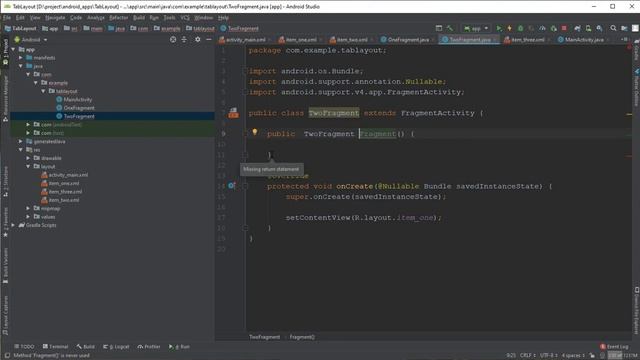
Task: Click the lock read-only icon in status bar
Action: tap(592, 356)
